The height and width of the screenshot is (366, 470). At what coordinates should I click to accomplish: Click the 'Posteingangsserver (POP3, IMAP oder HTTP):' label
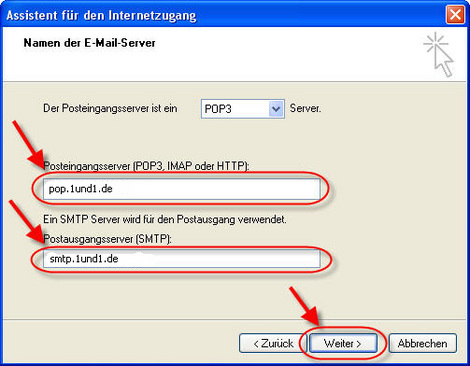pos(146,166)
